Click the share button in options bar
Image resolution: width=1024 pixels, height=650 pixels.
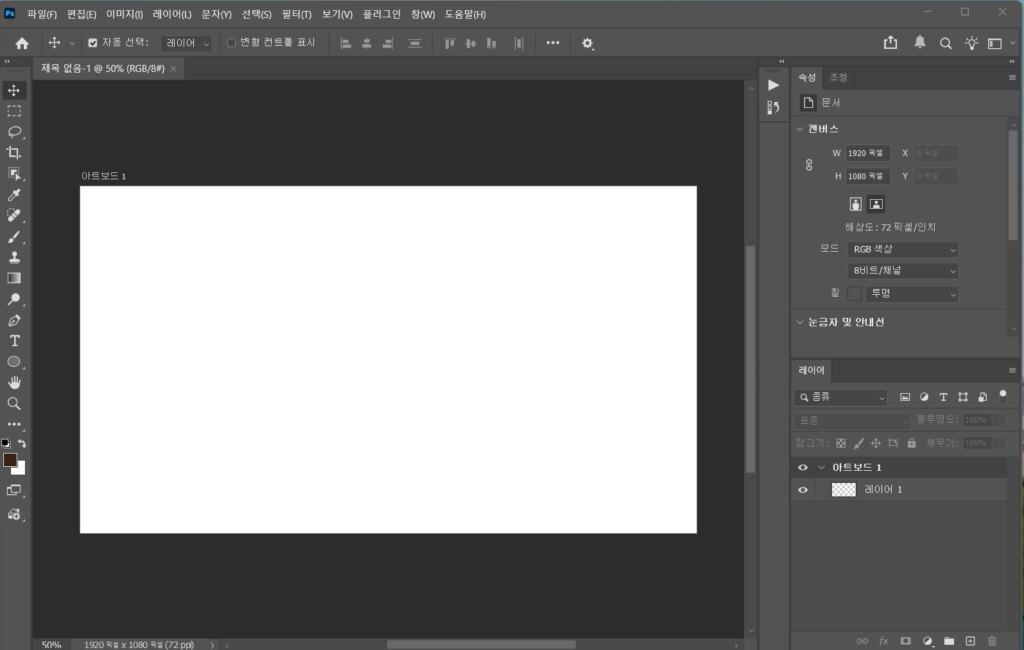point(890,43)
